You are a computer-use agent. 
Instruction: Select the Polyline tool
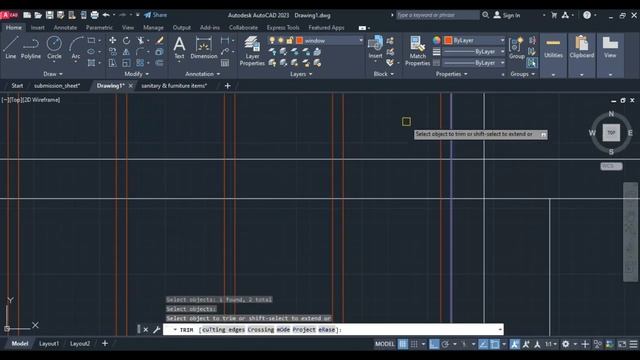pos(31,48)
